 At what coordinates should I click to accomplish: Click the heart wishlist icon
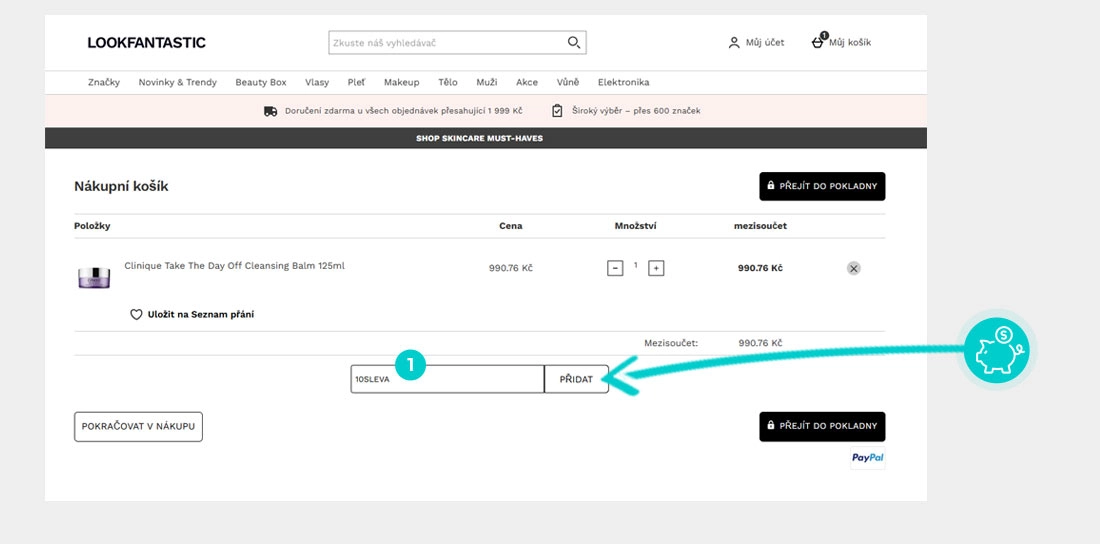137,314
